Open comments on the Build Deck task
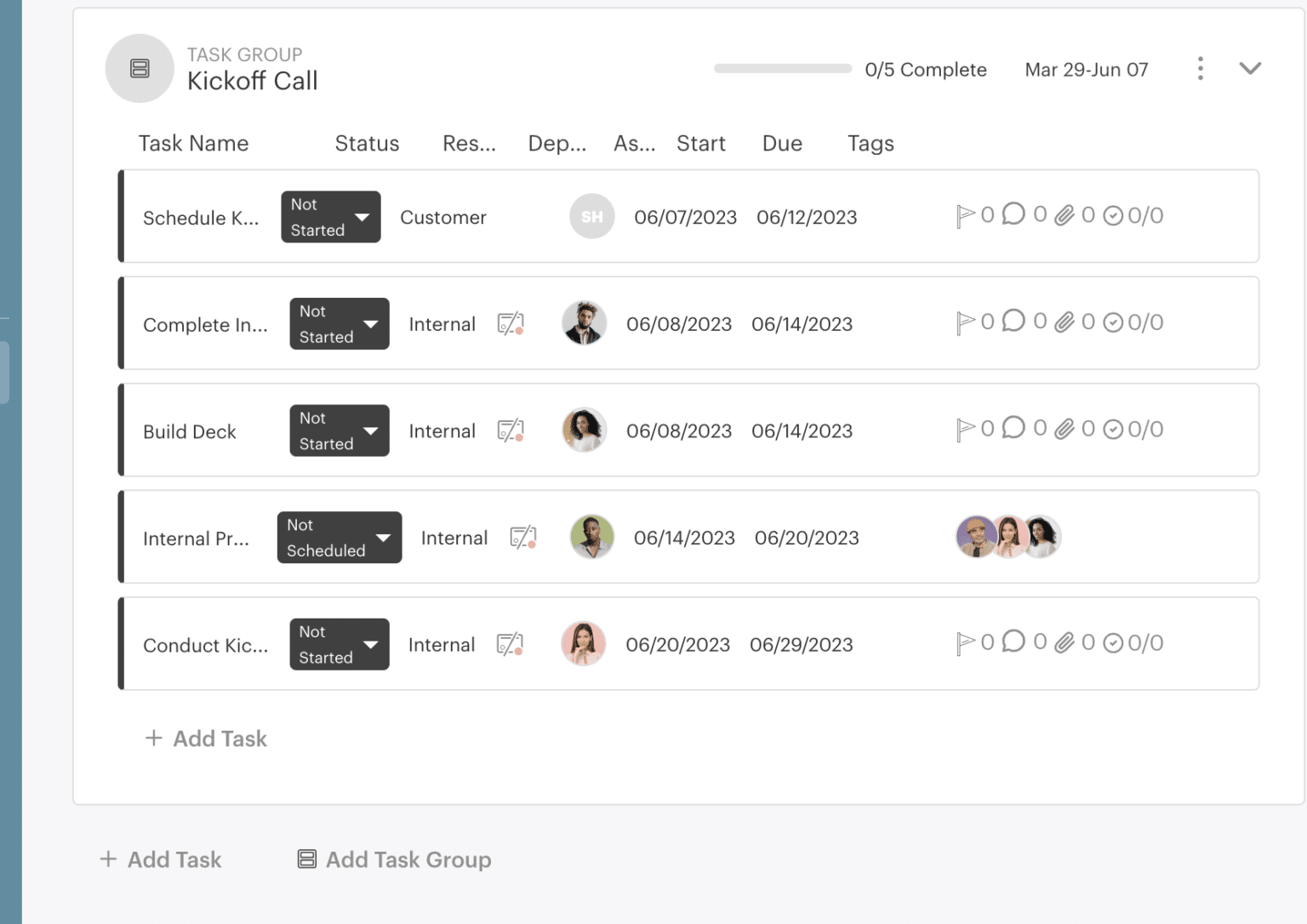 click(1013, 428)
